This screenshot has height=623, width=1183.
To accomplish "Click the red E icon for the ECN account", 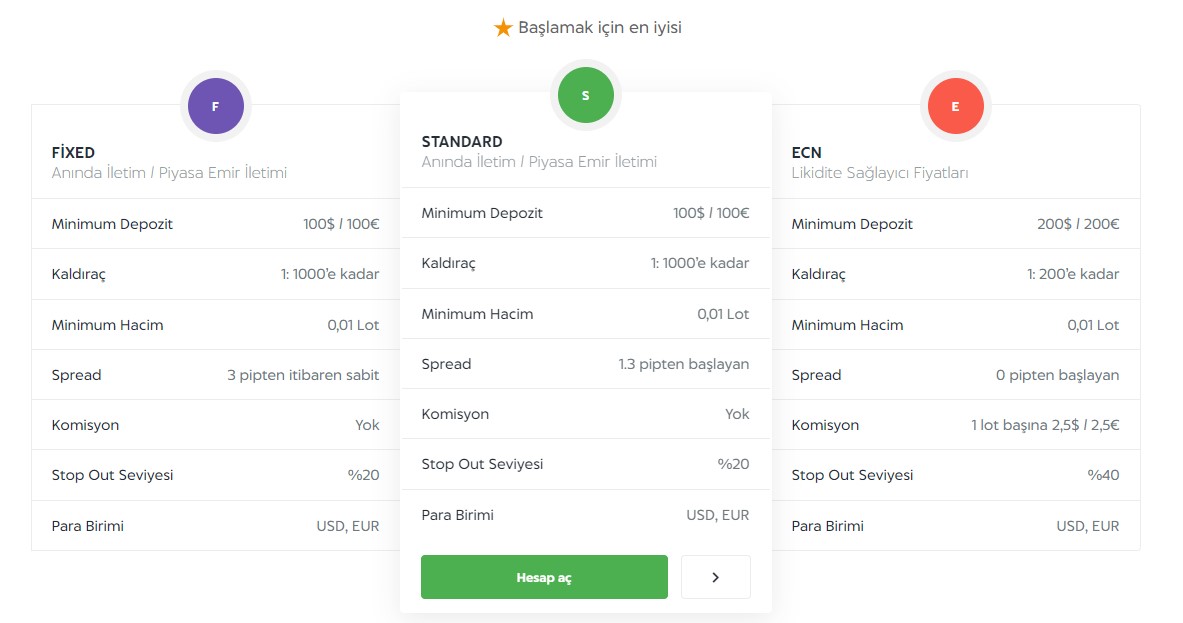I will pos(955,106).
